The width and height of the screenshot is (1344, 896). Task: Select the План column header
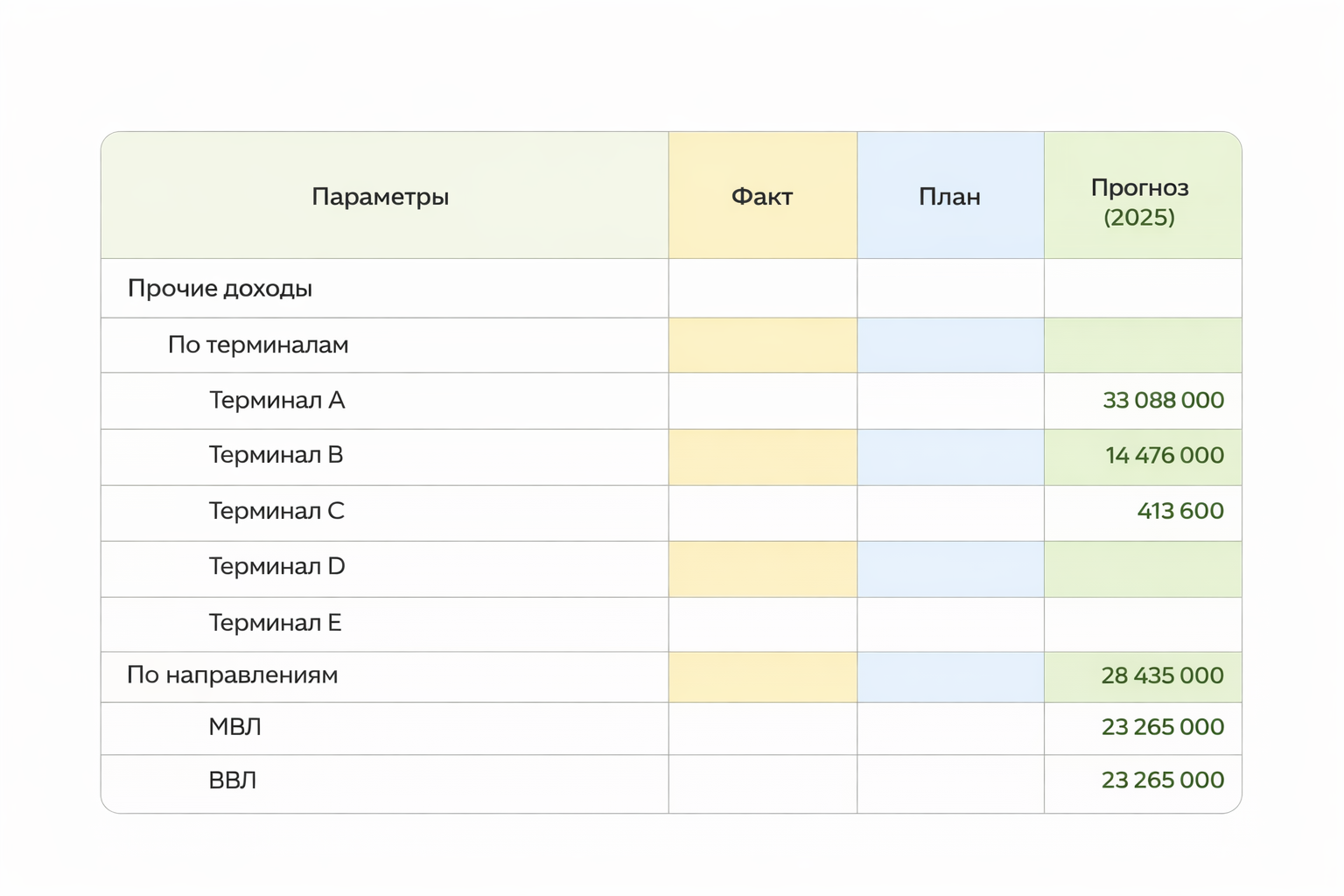[x=949, y=196]
